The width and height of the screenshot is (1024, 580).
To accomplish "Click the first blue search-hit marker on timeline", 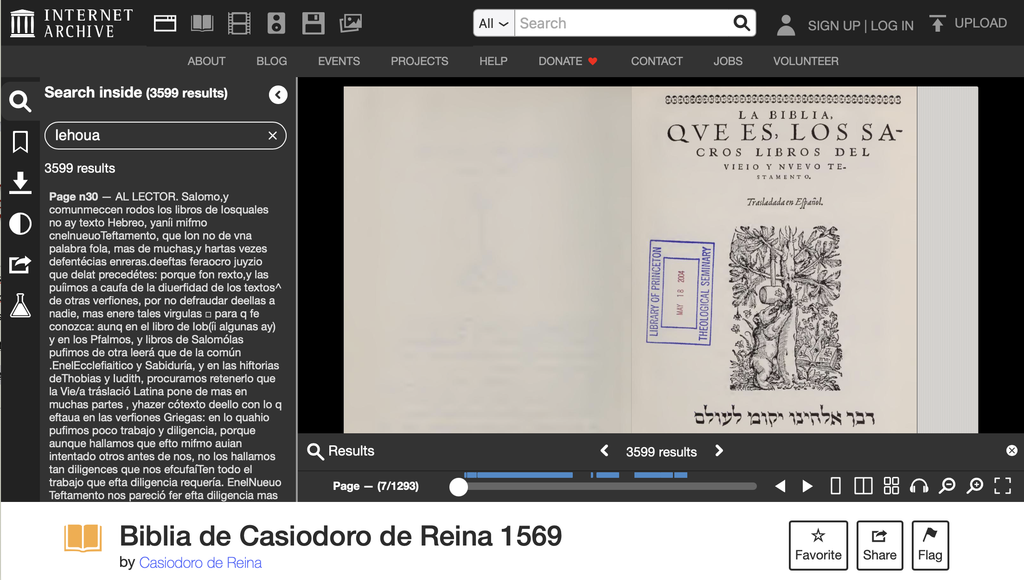I will point(467,475).
